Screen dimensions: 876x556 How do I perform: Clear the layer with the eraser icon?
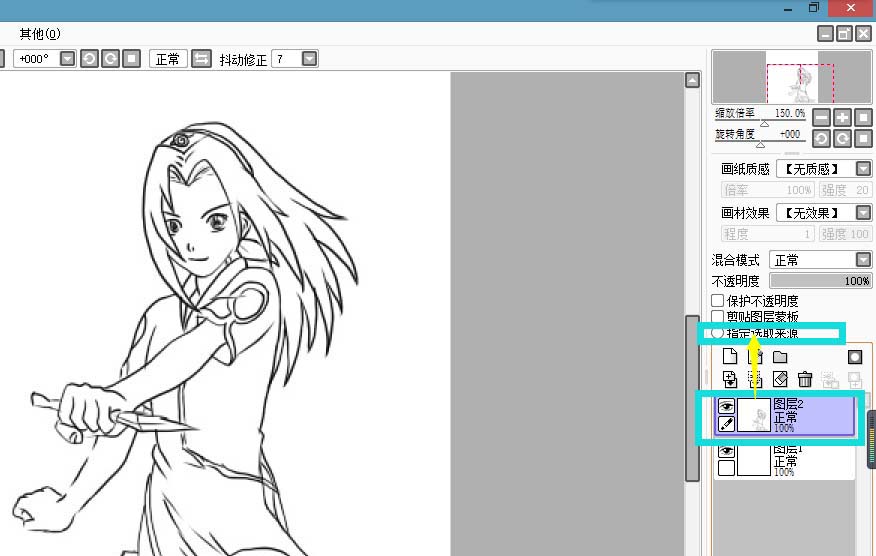(780, 379)
